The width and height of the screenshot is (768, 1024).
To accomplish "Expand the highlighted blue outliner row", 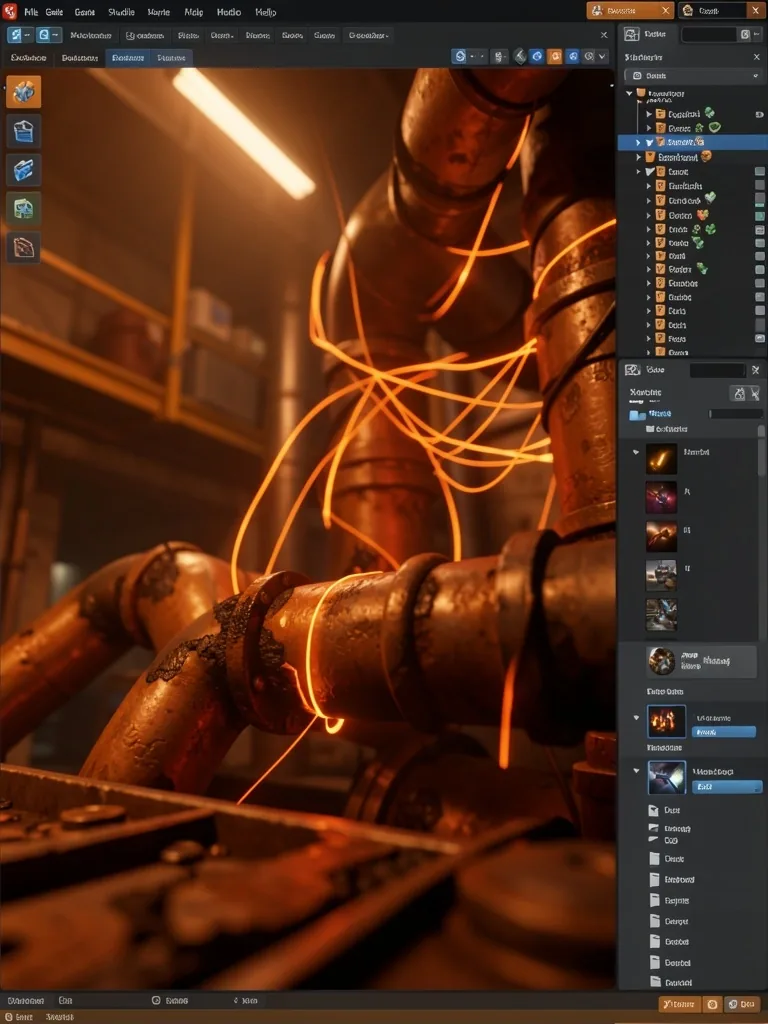I will (639, 142).
